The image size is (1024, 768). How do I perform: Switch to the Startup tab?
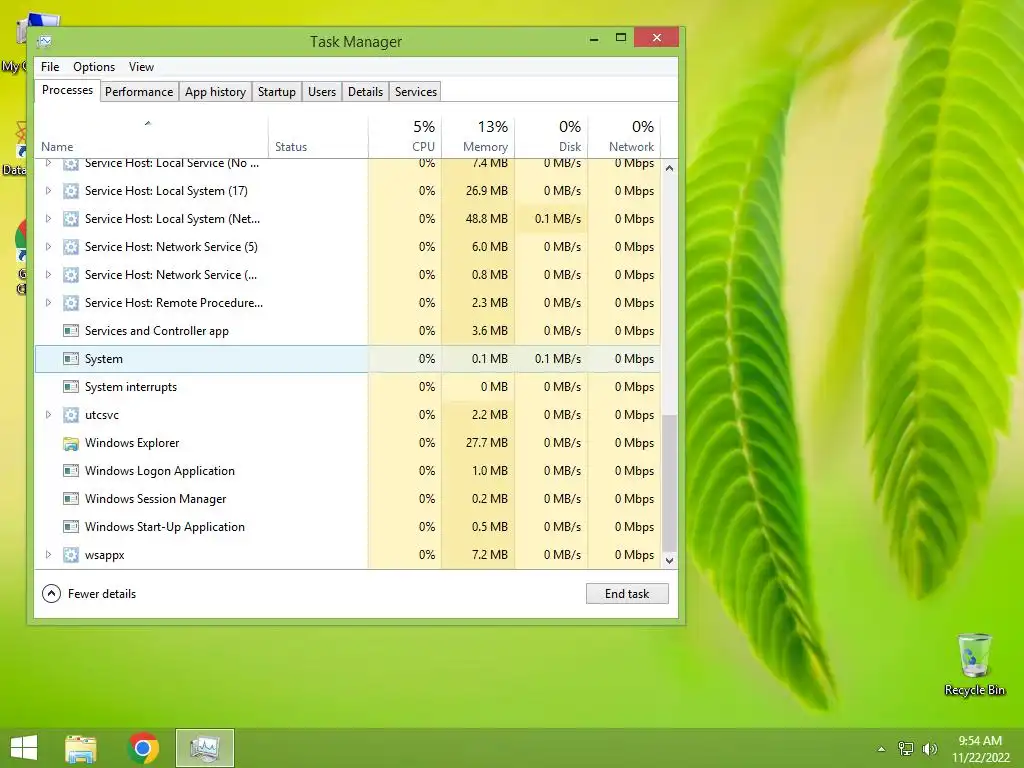277,92
